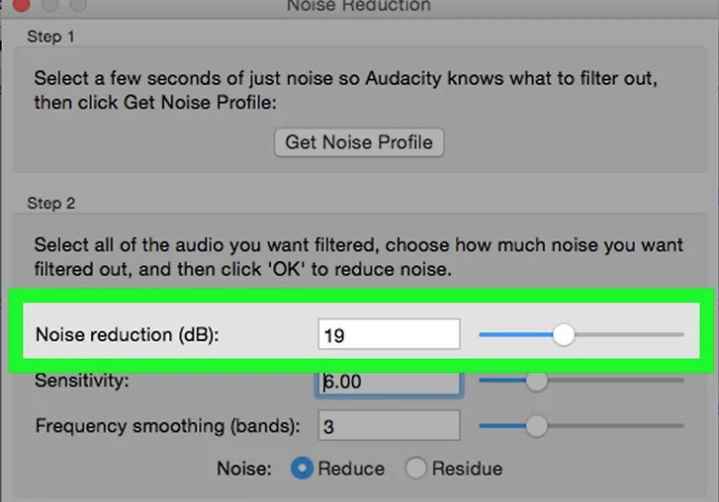Click the Sensitivity value input field
Screen dimensions: 719x502
coord(389,383)
